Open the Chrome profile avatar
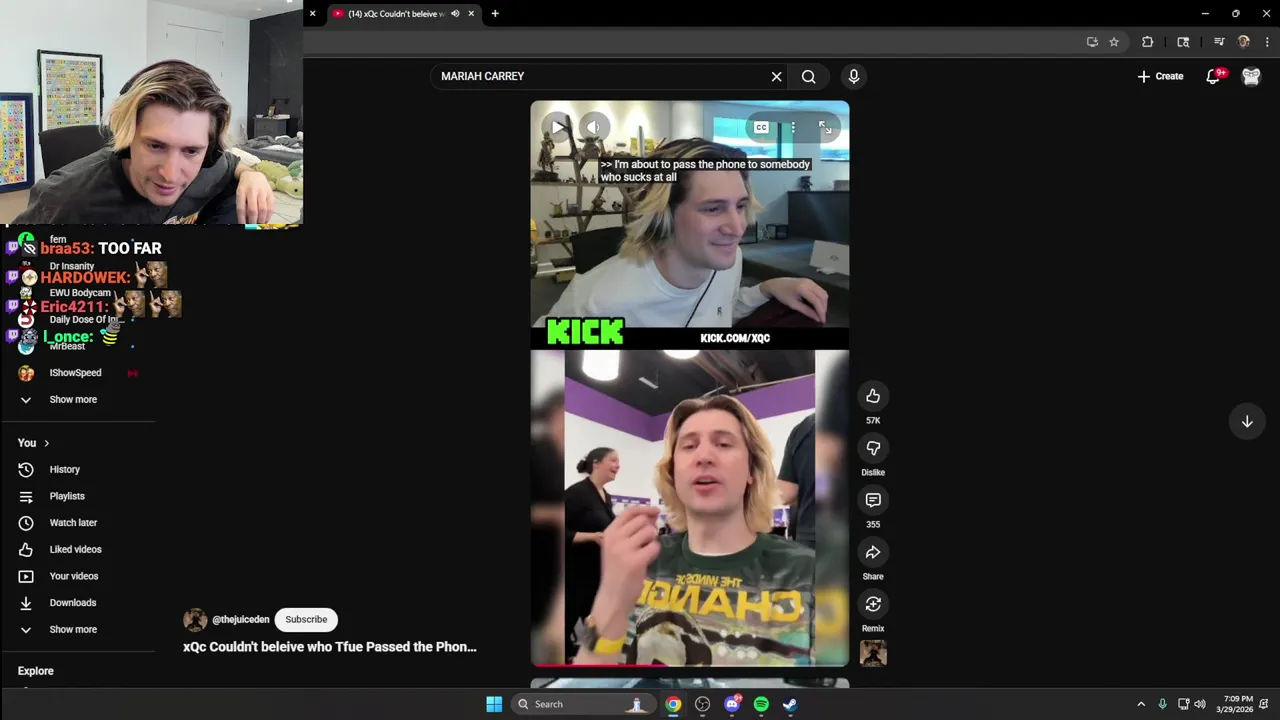 [x=1244, y=42]
